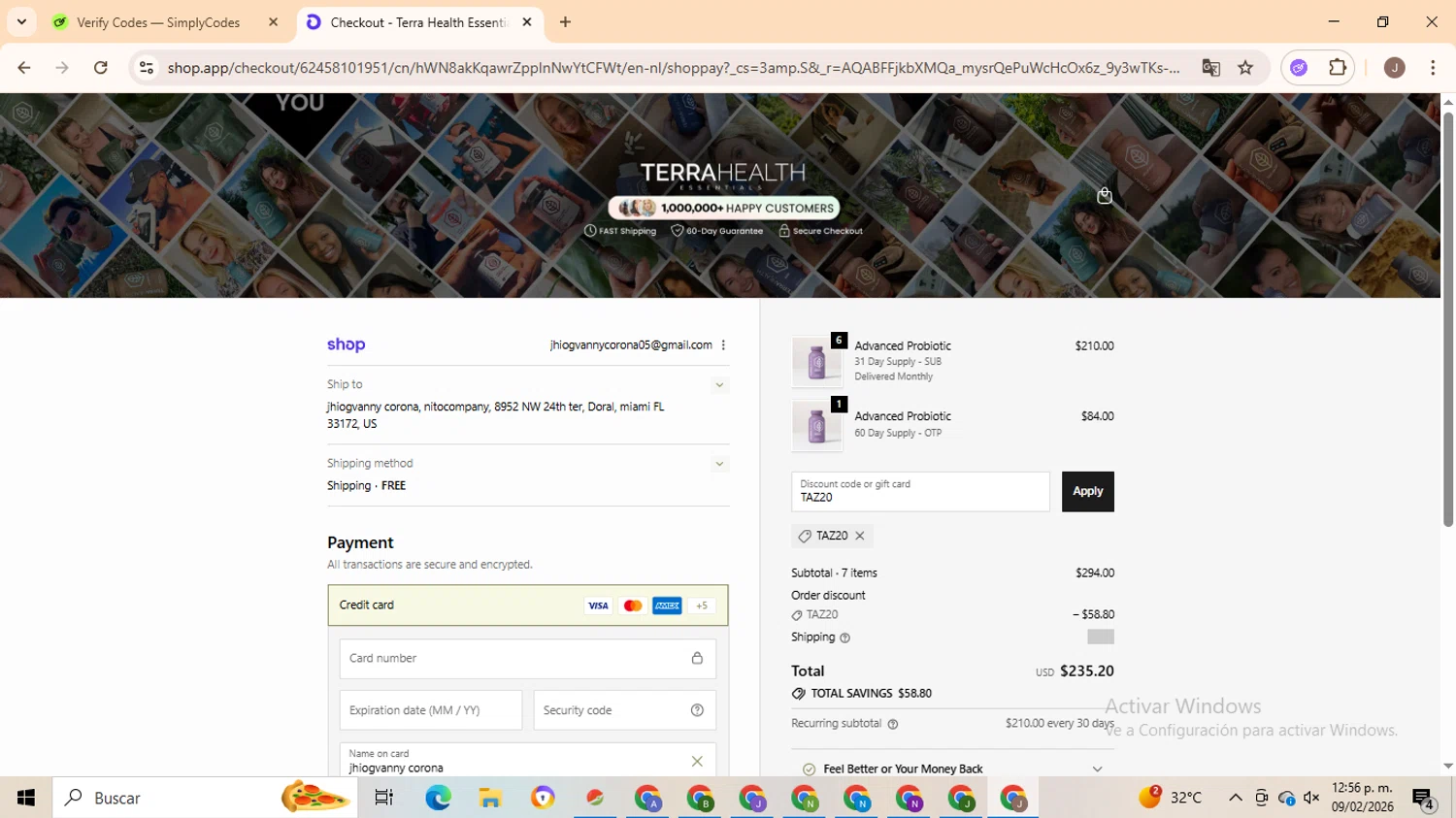View site information icon in address bar
The image size is (1456, 818).
(x=147, y=67)
